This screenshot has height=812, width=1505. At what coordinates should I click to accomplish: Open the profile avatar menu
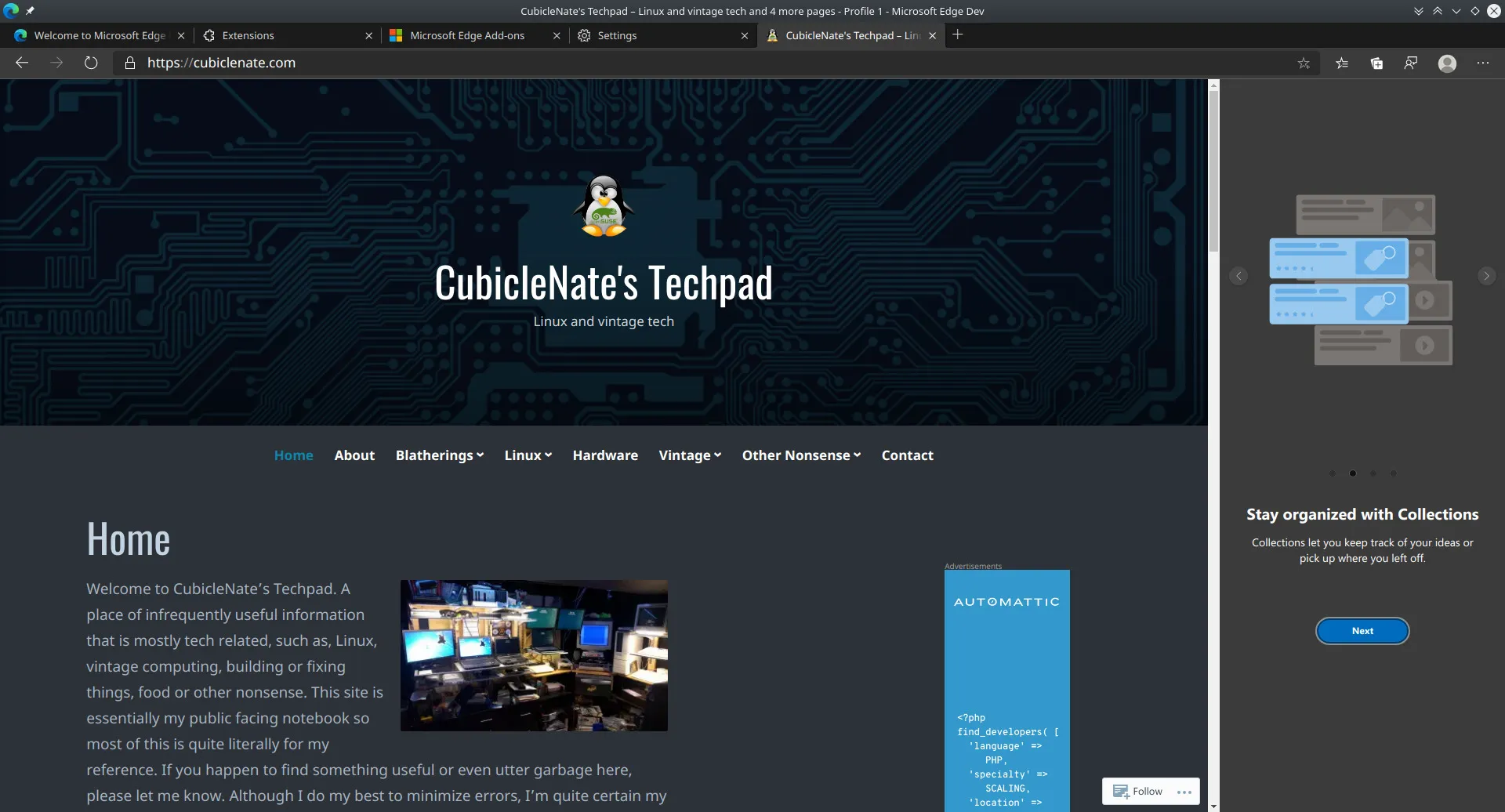(1447, 63)
